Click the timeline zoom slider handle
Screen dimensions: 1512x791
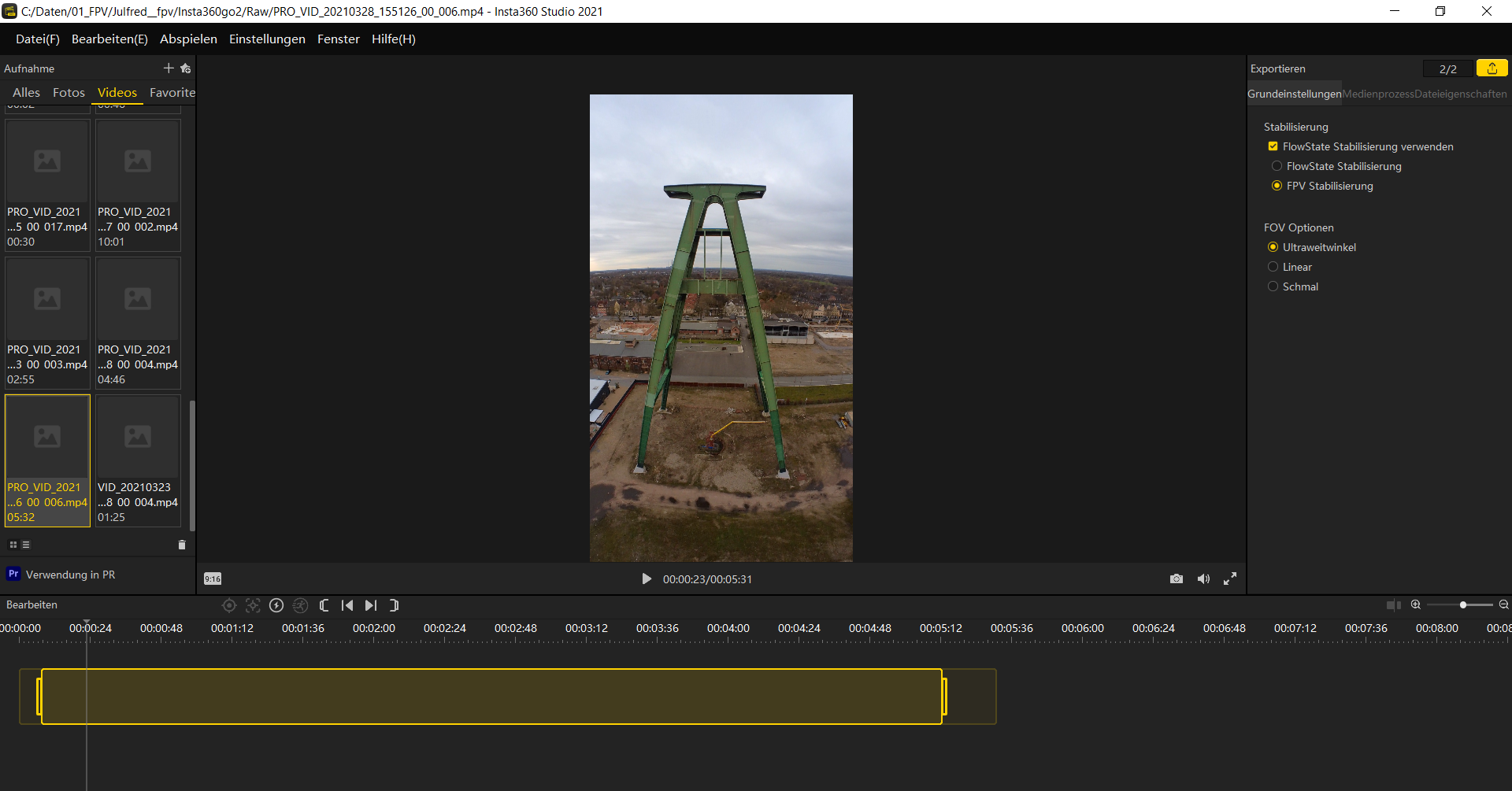click(1462, 604)
